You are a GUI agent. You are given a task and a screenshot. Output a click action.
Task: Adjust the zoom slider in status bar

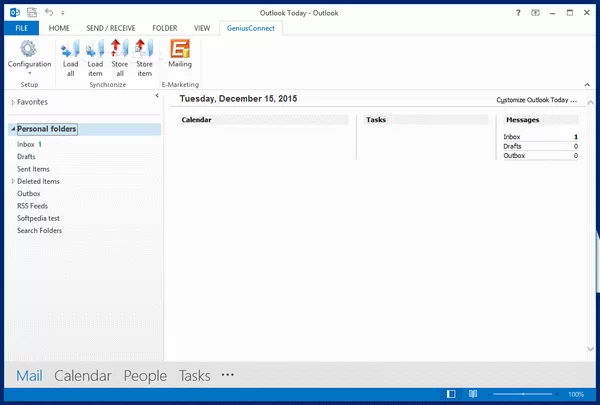pos(523,395)
